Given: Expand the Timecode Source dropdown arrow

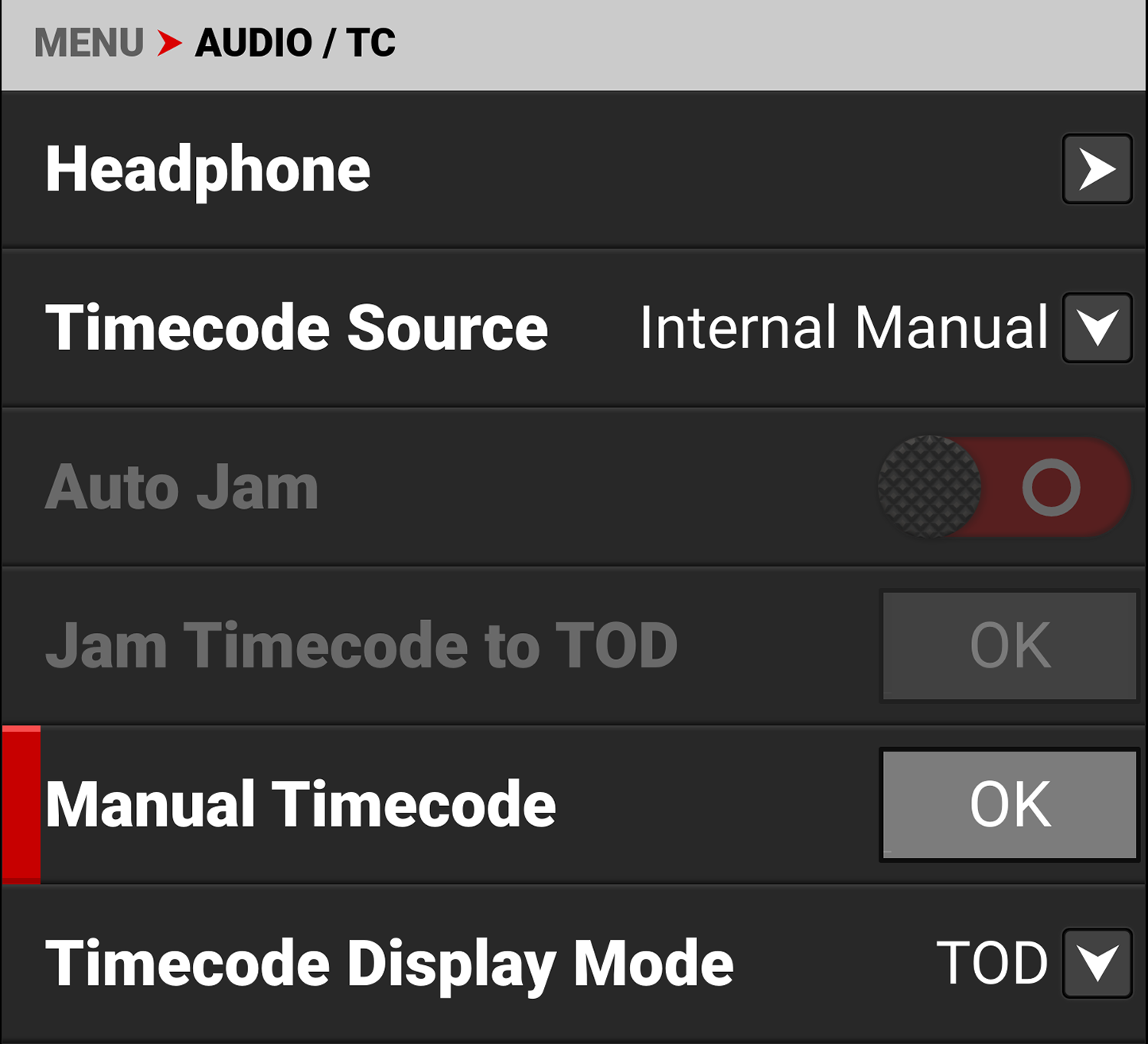Looking at the screenshot, I should coord(1097,328).
